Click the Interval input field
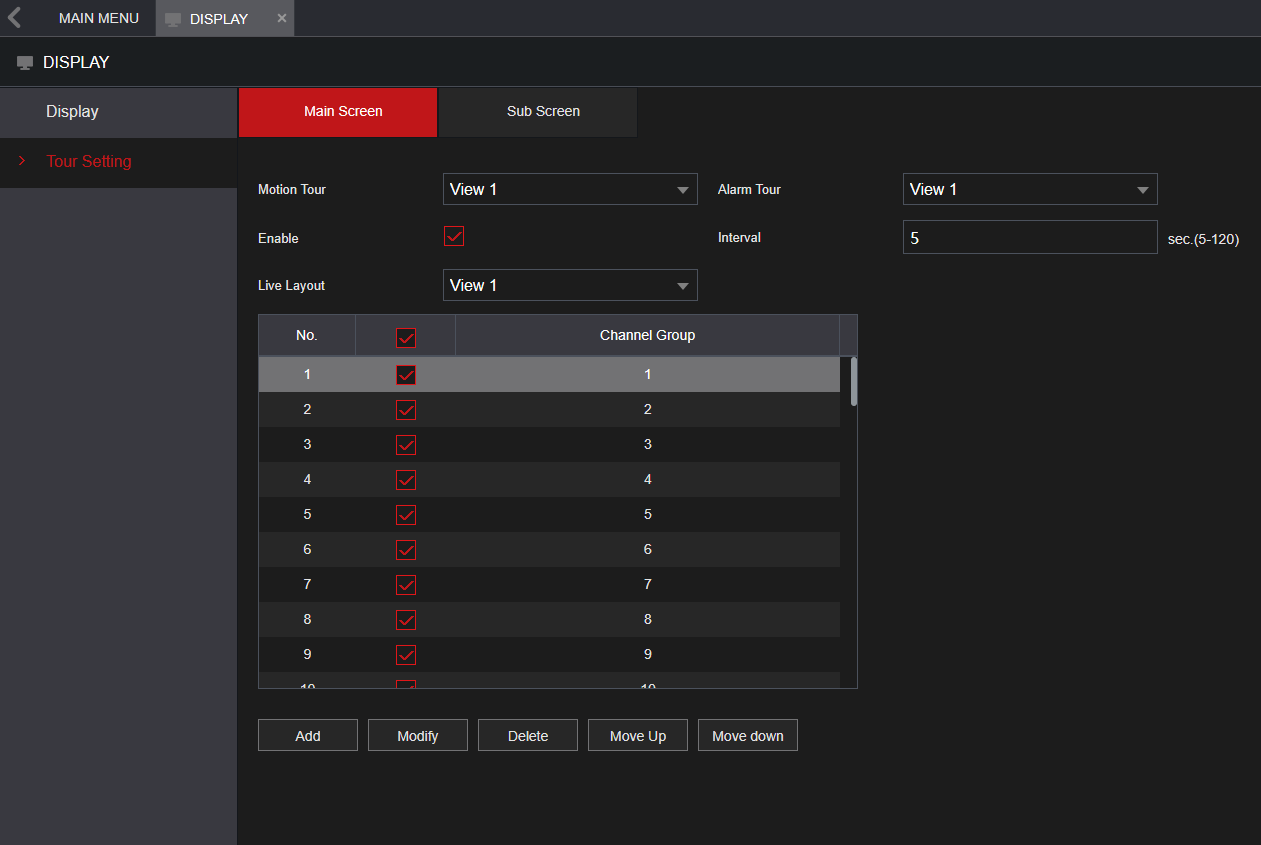 1030,238
